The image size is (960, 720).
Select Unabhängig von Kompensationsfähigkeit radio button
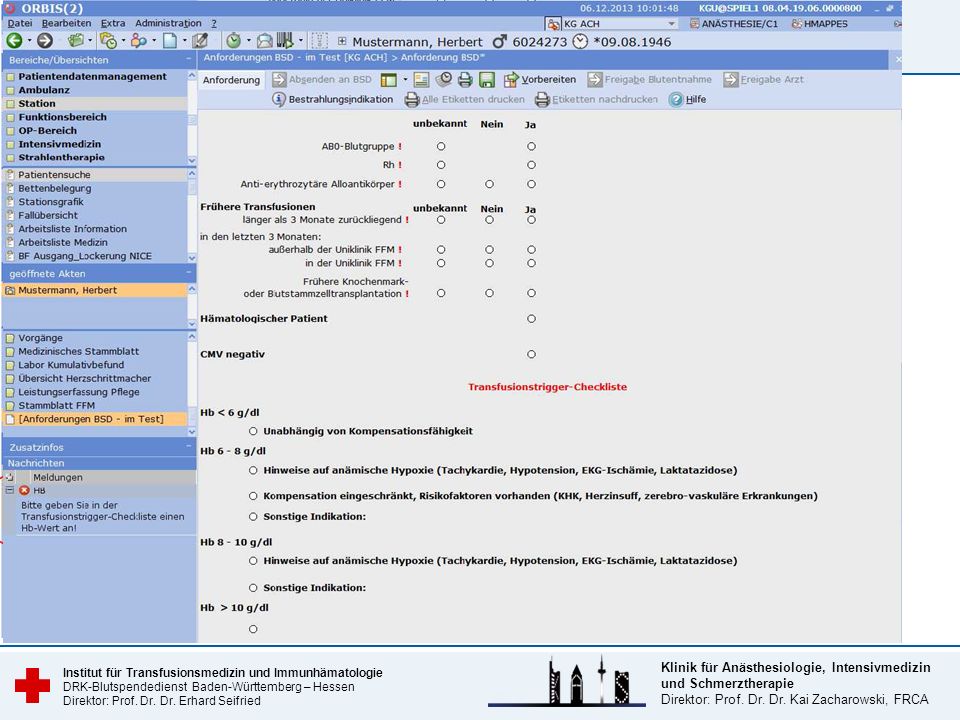point(253,431)
